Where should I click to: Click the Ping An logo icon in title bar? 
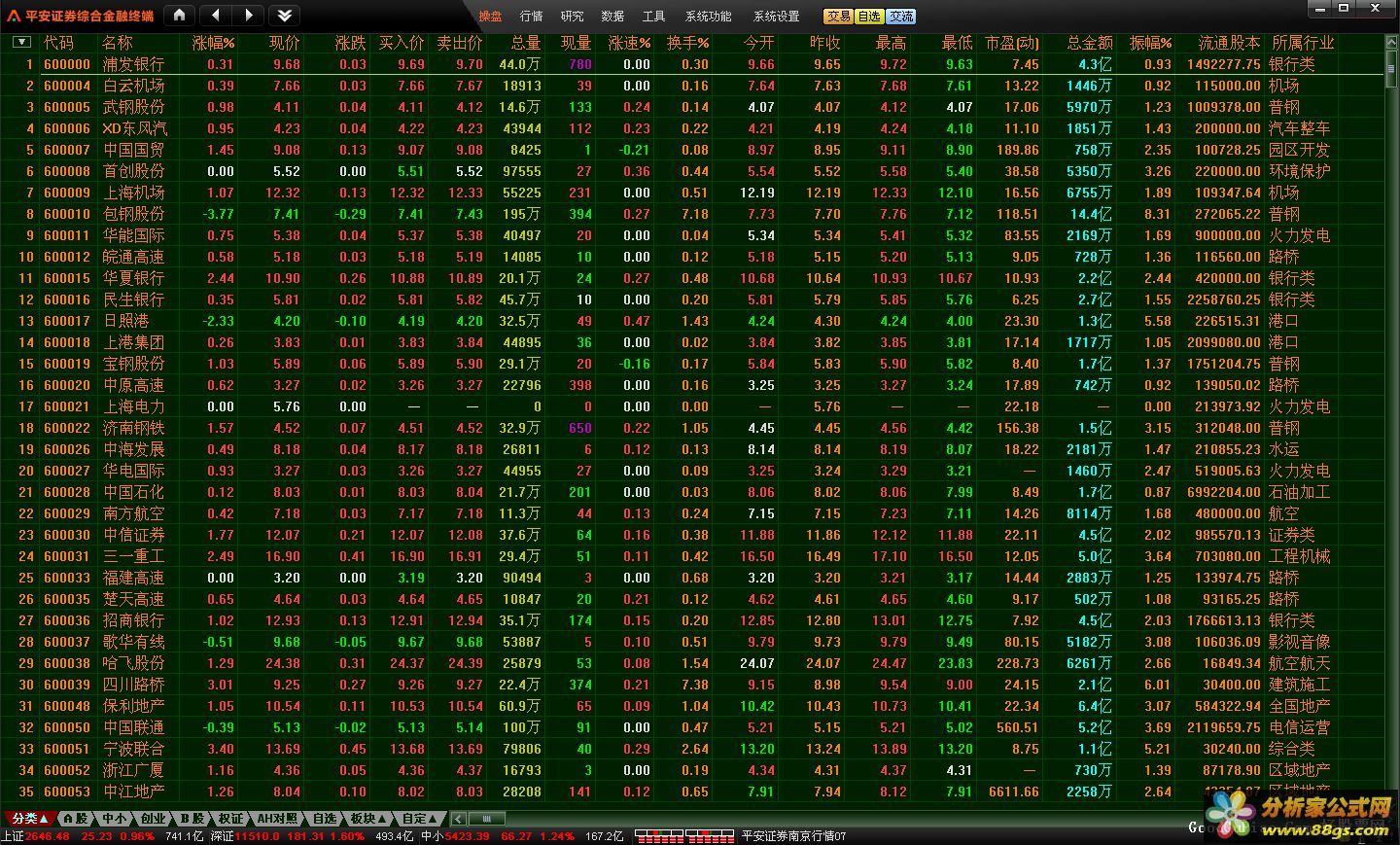[14, 17]
